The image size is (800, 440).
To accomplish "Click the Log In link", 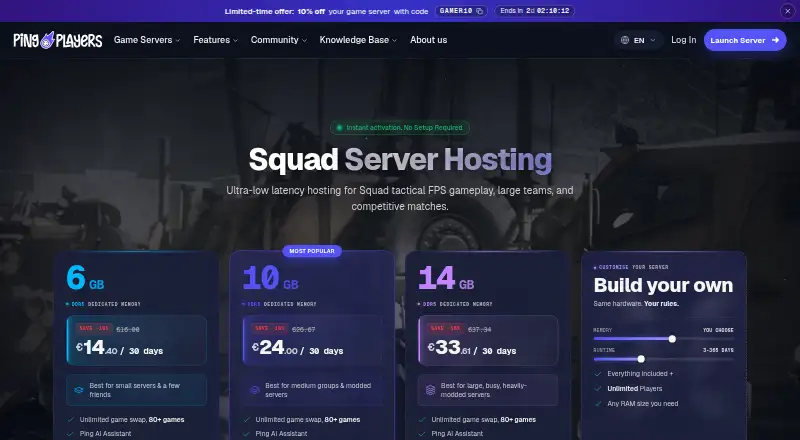I will [684, 40].
